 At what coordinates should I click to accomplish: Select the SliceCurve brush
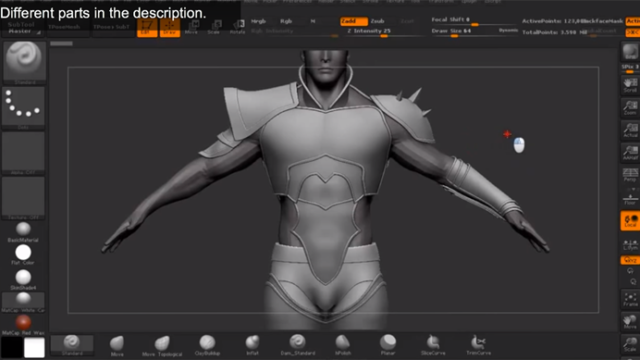433,345
